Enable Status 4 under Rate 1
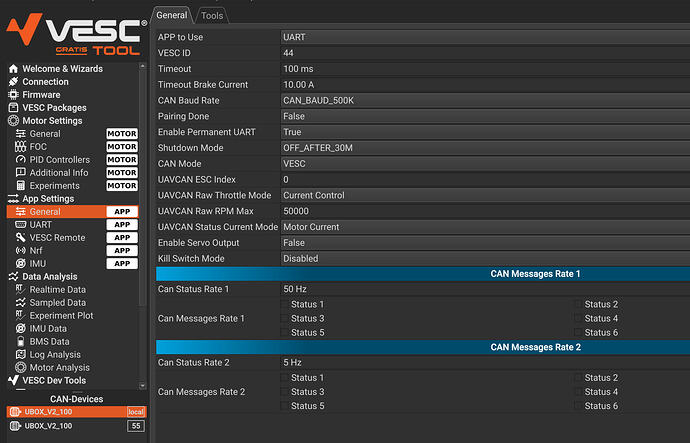690x443 pixels. click(x=578, y=318)
